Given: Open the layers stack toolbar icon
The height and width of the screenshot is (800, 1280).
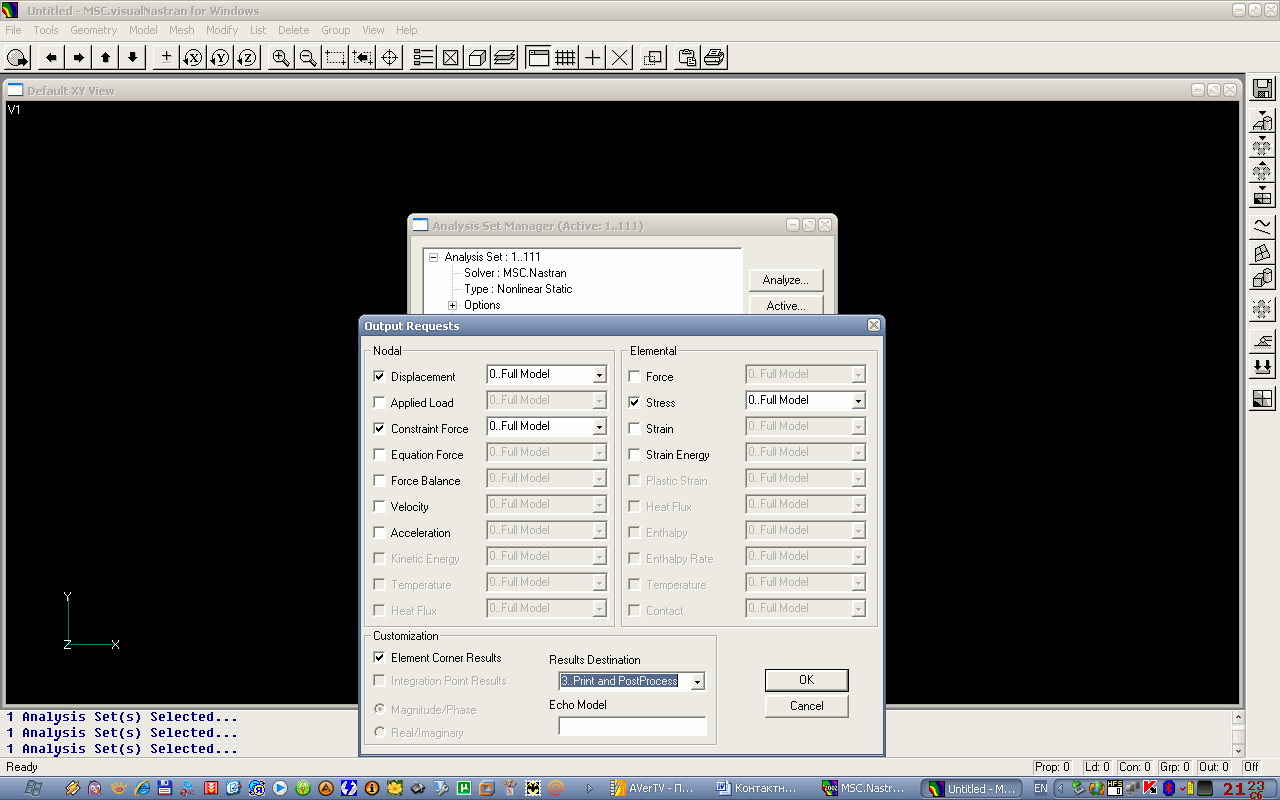Looking at the screenshot, I should (x=504, y=58).
